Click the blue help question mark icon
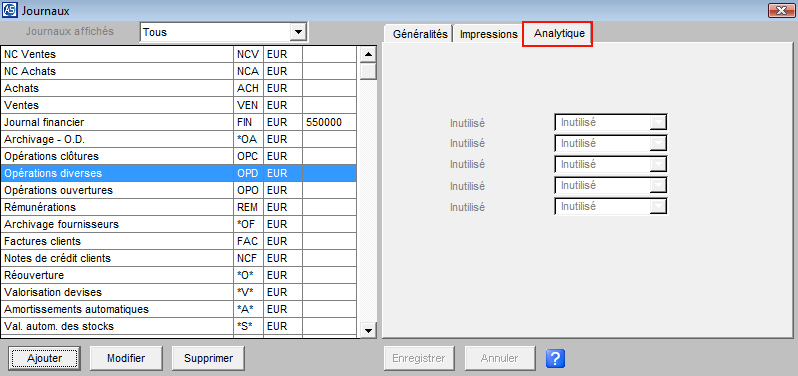Image resolution: width=798 pixels, height=376 pixels. (x=555, y=358)
